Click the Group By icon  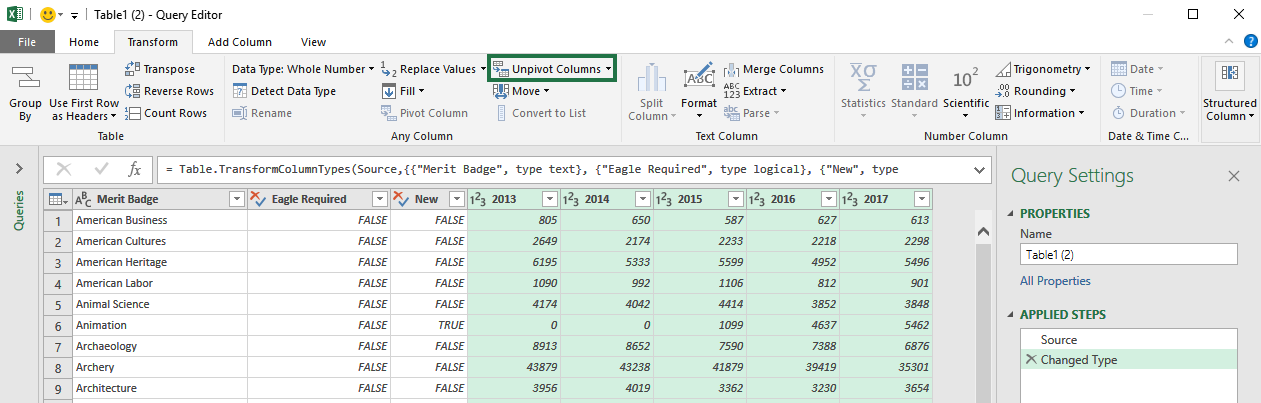(25, 78)
